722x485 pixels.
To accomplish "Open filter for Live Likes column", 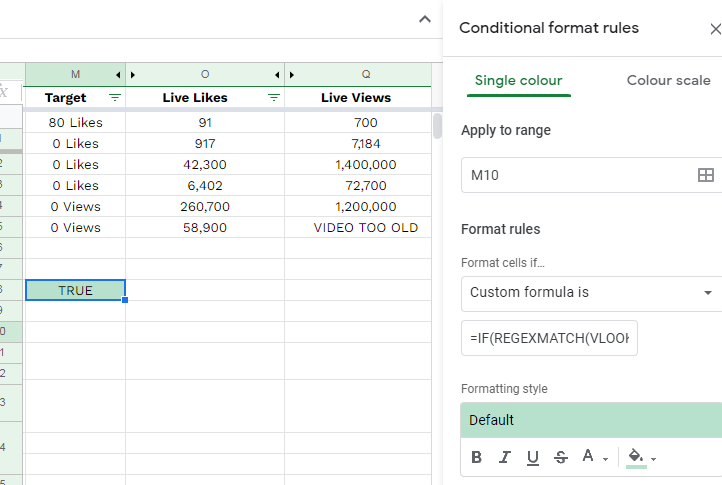I will click(x=274, y=98).
